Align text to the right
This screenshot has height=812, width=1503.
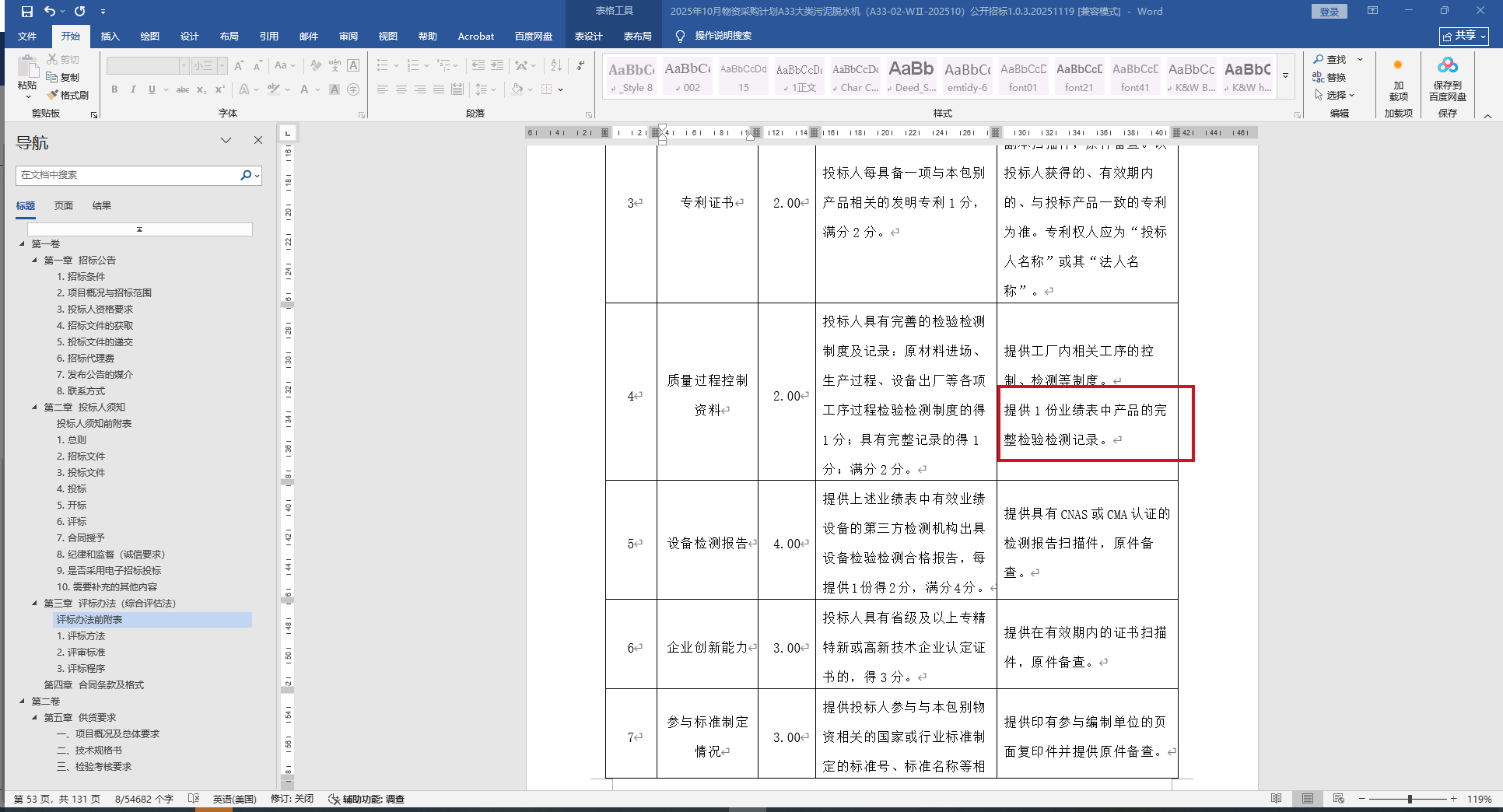tap(420, 89)
